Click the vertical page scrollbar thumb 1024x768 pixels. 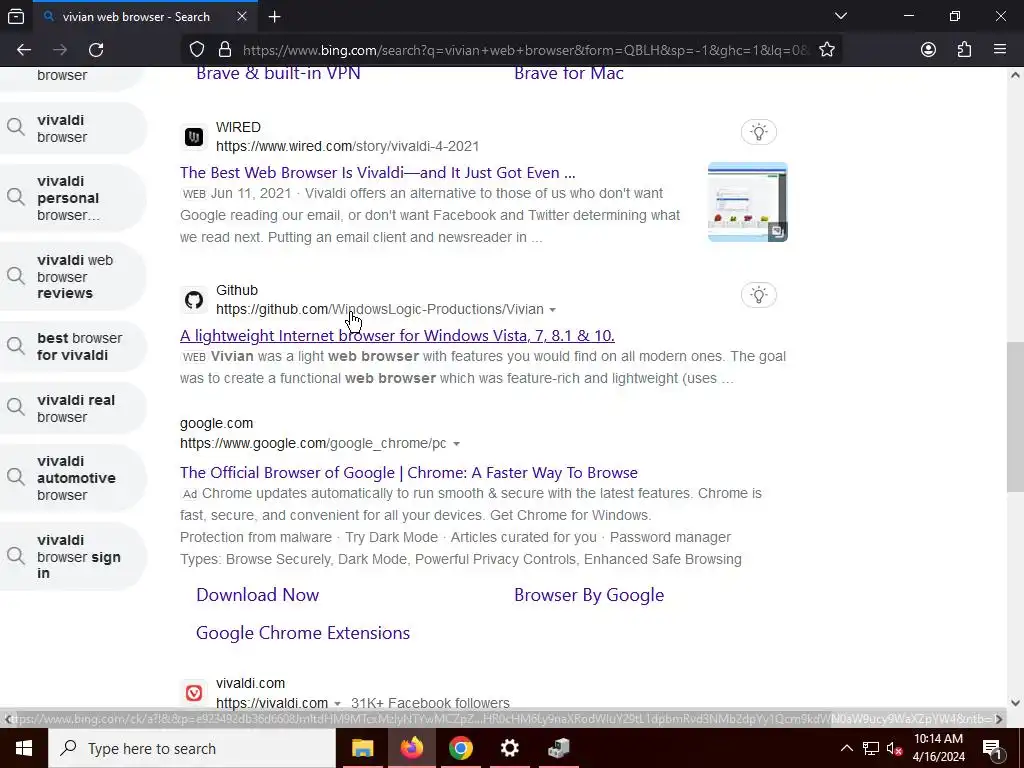[1015, 417]
